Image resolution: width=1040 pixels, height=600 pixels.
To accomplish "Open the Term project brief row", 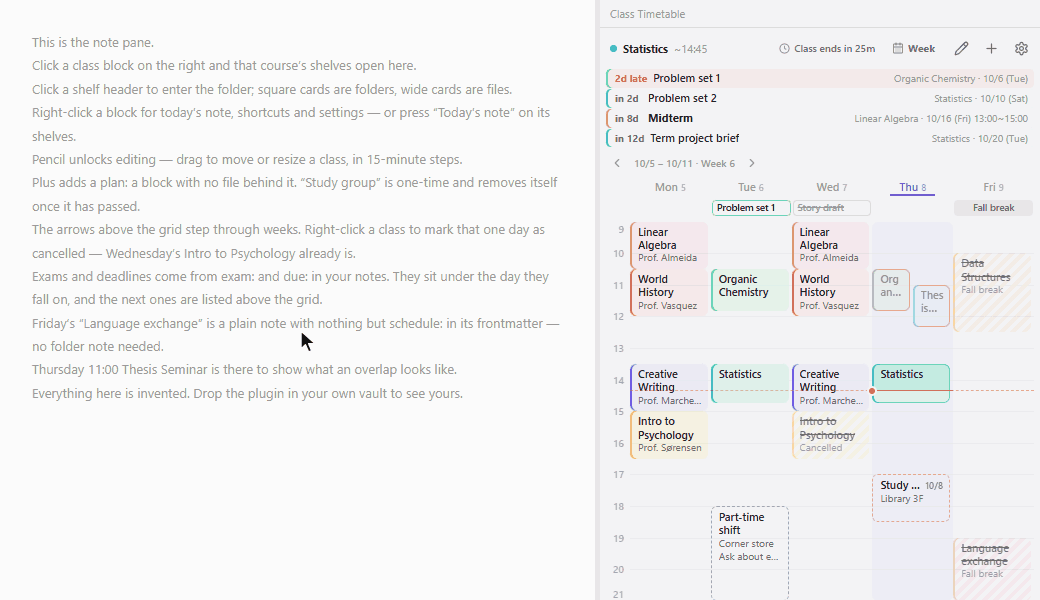I will [819, 138].
